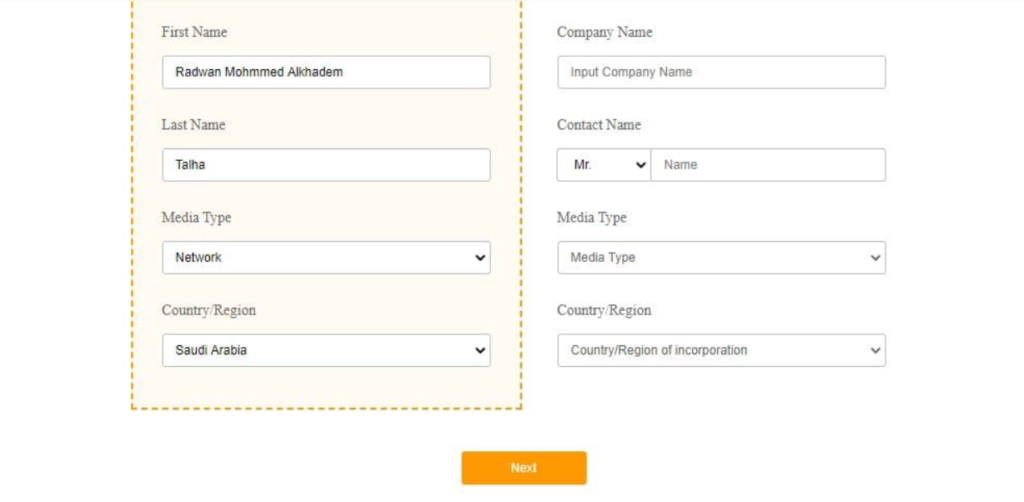
Task: Click the Last Name field containing Talha
Action: [x=326, y=165]
